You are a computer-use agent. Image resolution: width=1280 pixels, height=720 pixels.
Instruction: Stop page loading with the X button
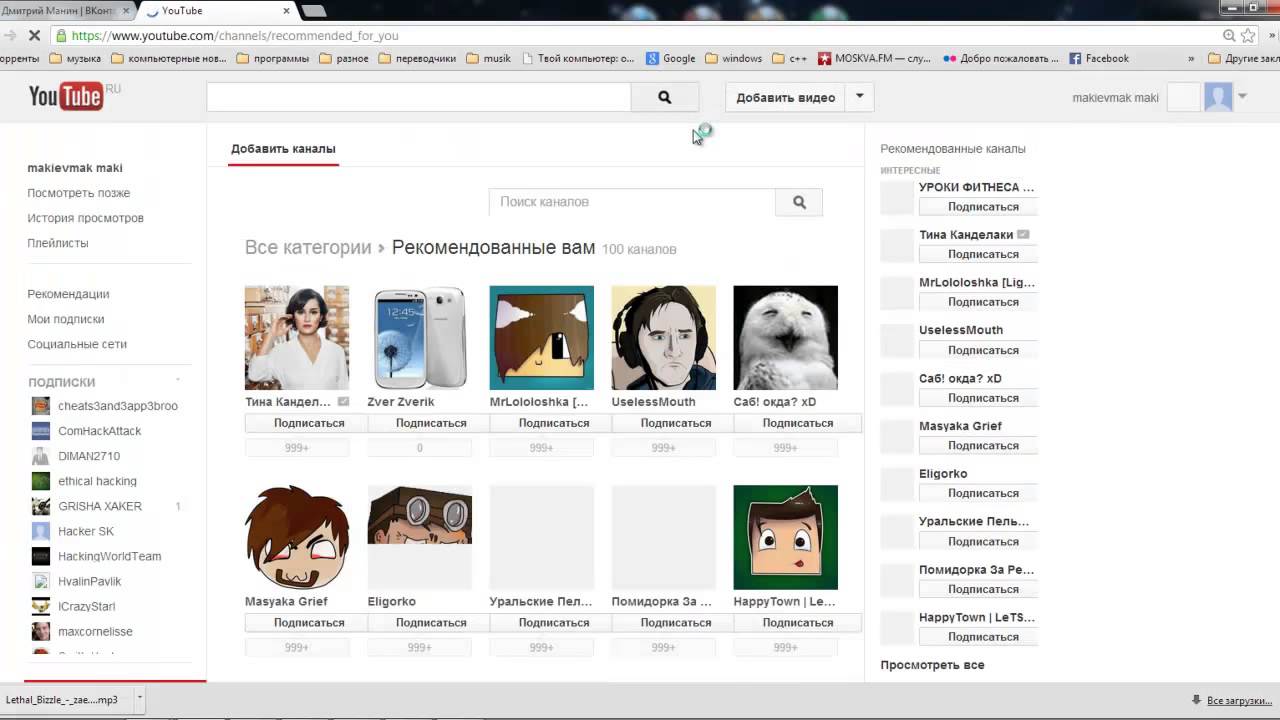pyautogui.click(x=36, y=35)
